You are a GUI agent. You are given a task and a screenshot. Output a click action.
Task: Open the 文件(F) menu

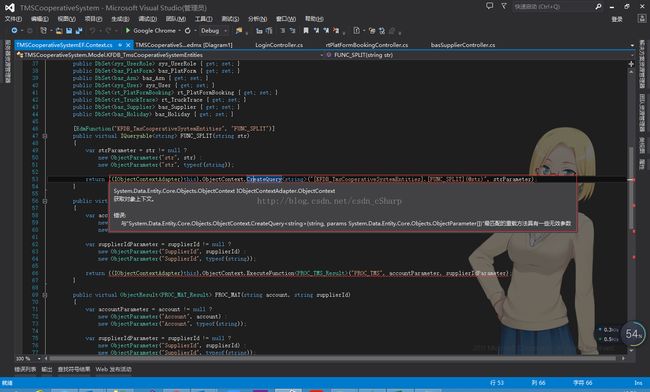click(13, 19)
